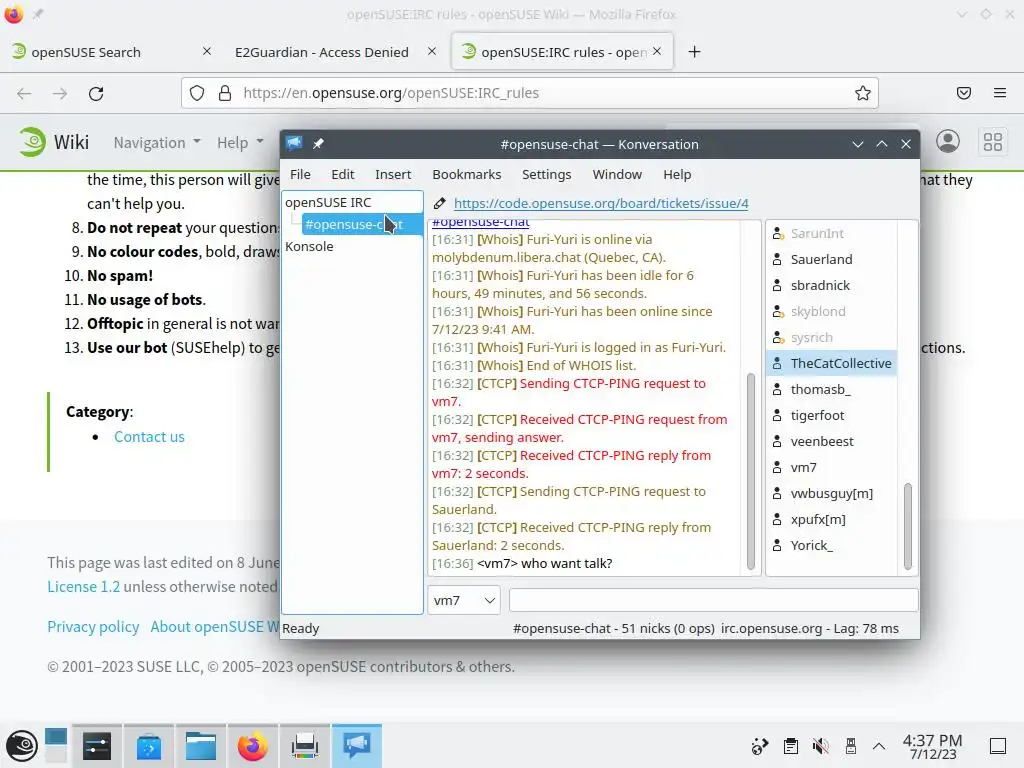
Task: Click the muted volume tray icon
Action: 820,746
